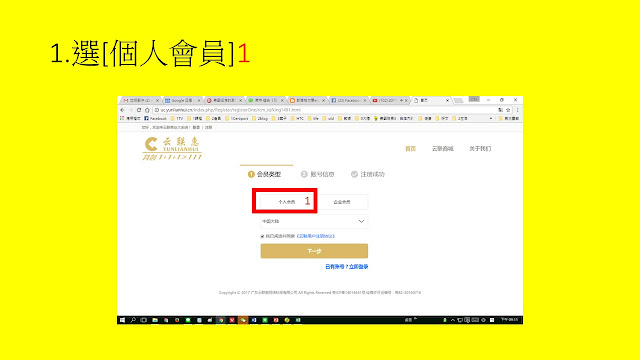
Task: Click the 已有账号？立即登录 login link
Action: tap(347, 267)
